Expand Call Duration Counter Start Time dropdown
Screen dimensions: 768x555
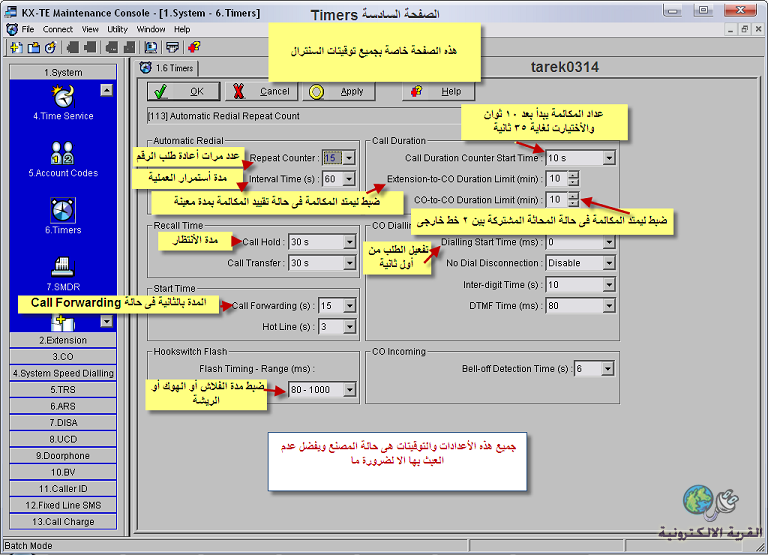(609, 158)
